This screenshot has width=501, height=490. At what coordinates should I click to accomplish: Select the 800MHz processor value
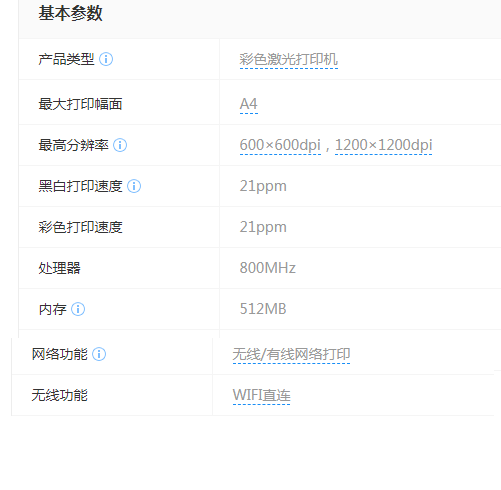268,268
